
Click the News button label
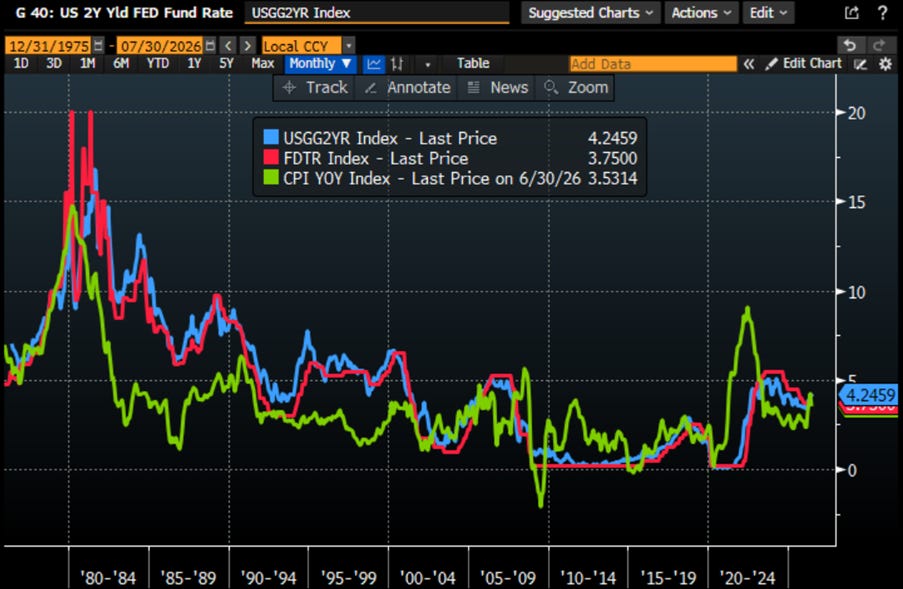pos(509,88)
